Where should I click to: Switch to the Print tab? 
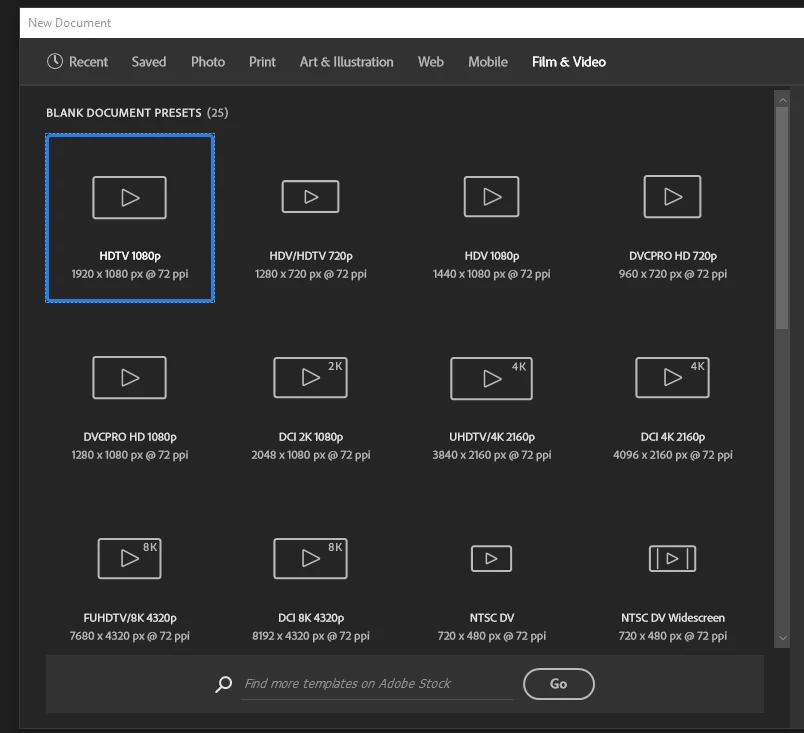(262, 62)
